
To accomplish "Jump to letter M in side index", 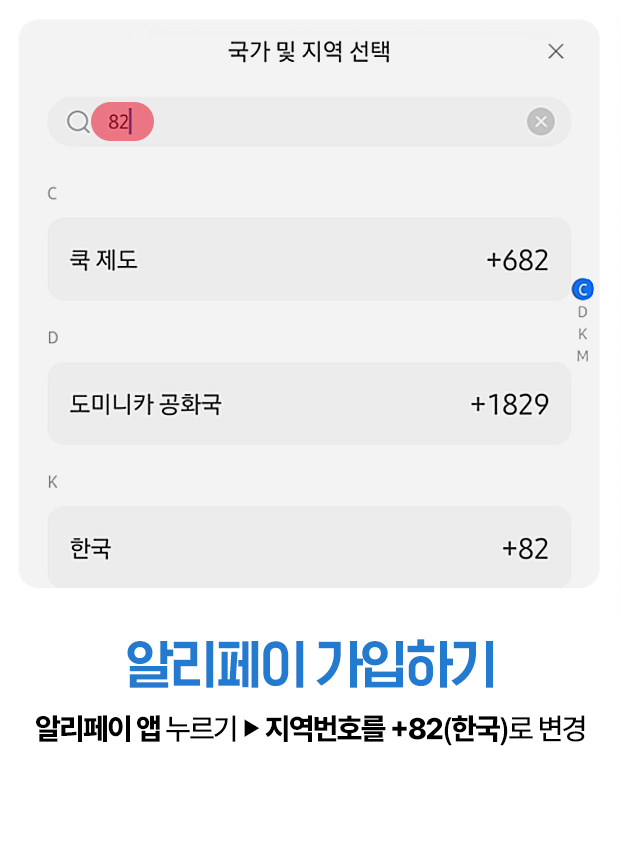I will 583,356.
